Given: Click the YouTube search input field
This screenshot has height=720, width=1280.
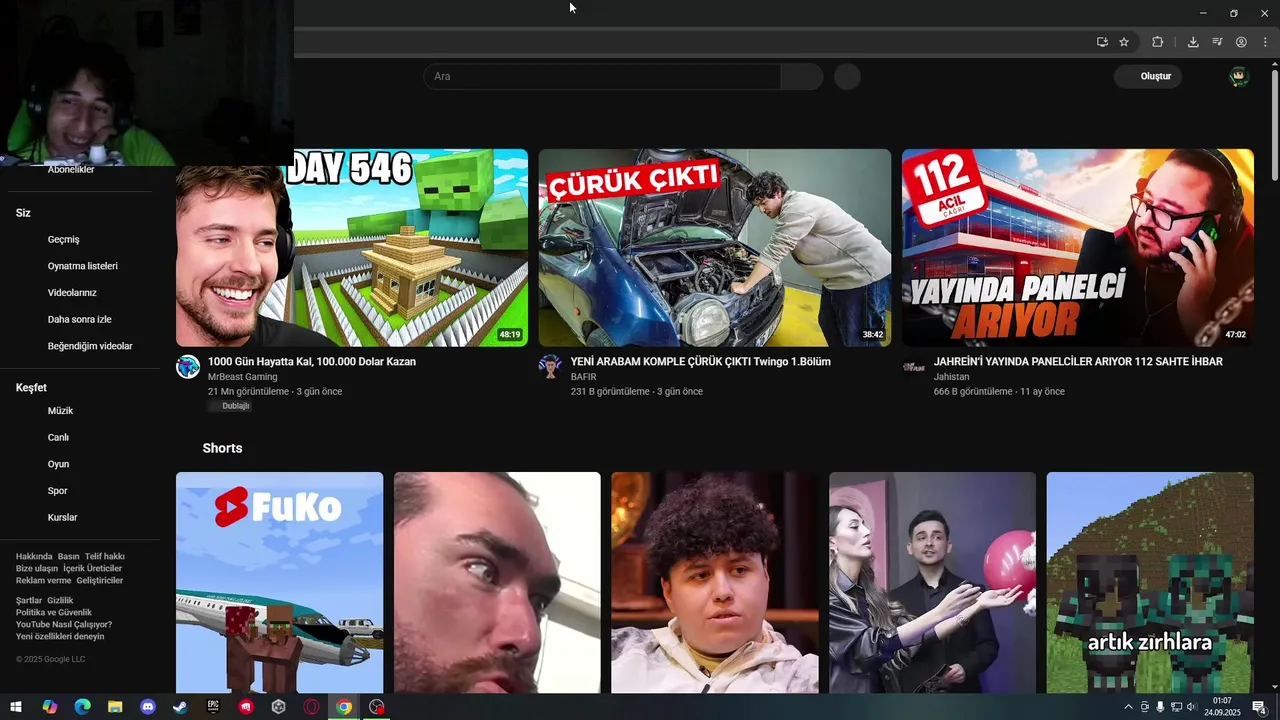Looking at the screenshot, I should [x=602, y=76].
